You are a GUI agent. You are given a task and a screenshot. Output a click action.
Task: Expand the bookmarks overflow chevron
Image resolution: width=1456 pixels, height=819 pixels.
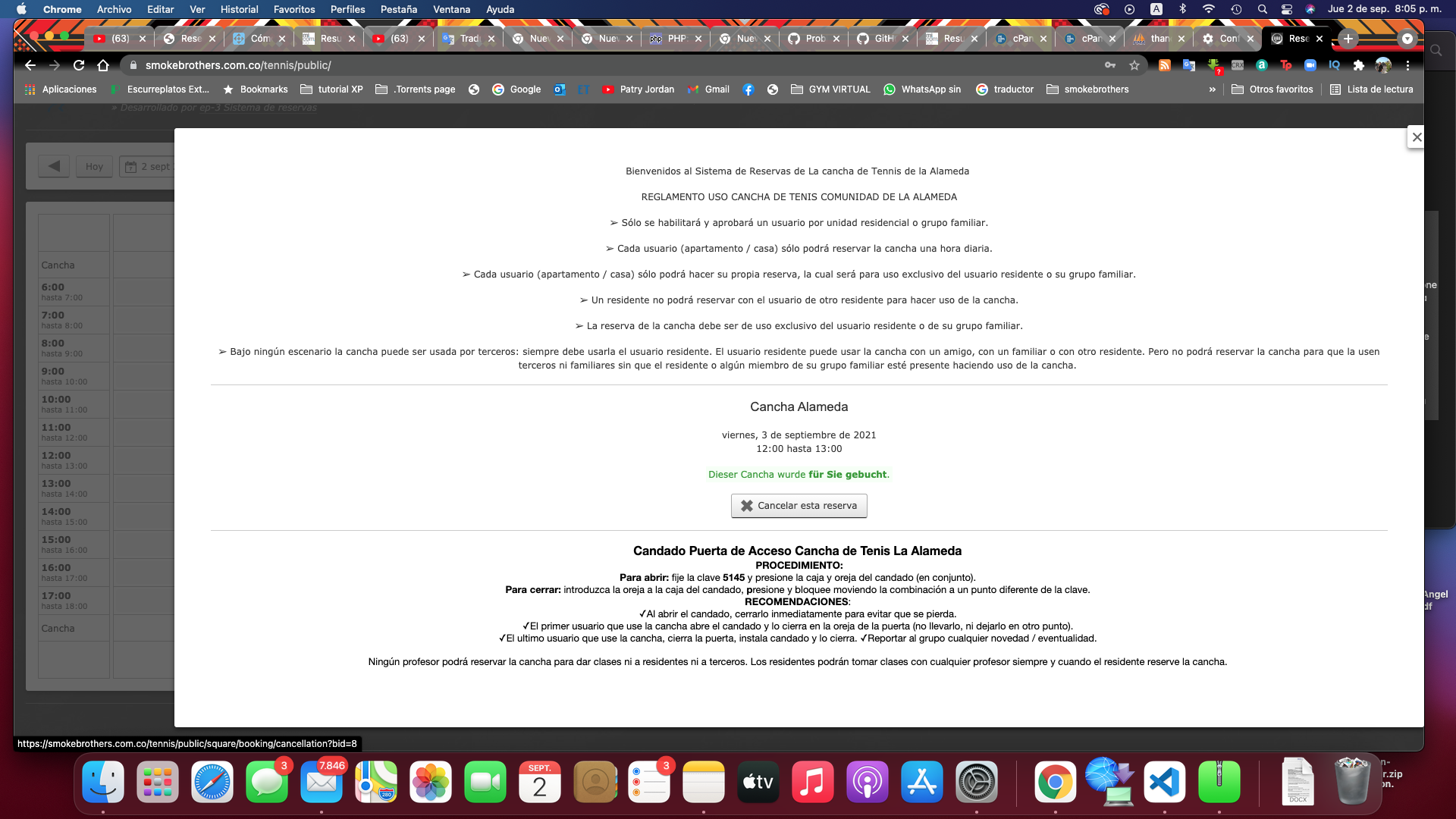[1213, 89]
